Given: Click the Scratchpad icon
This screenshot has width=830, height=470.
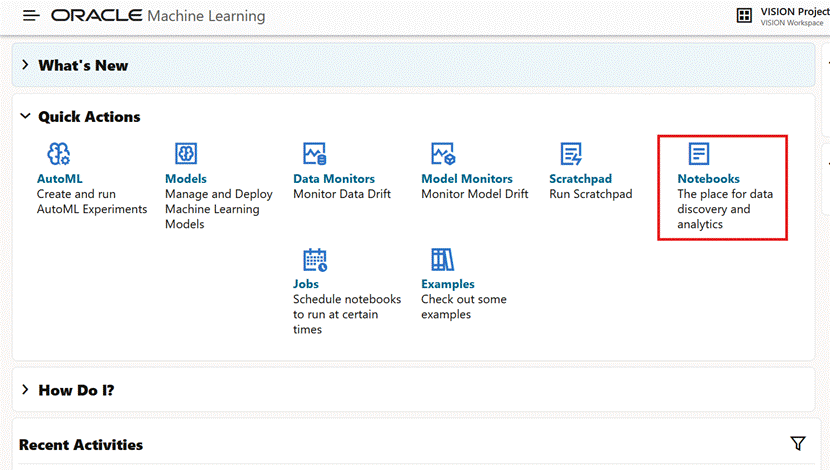Looking at the screenshot, I should pos(571,153).
